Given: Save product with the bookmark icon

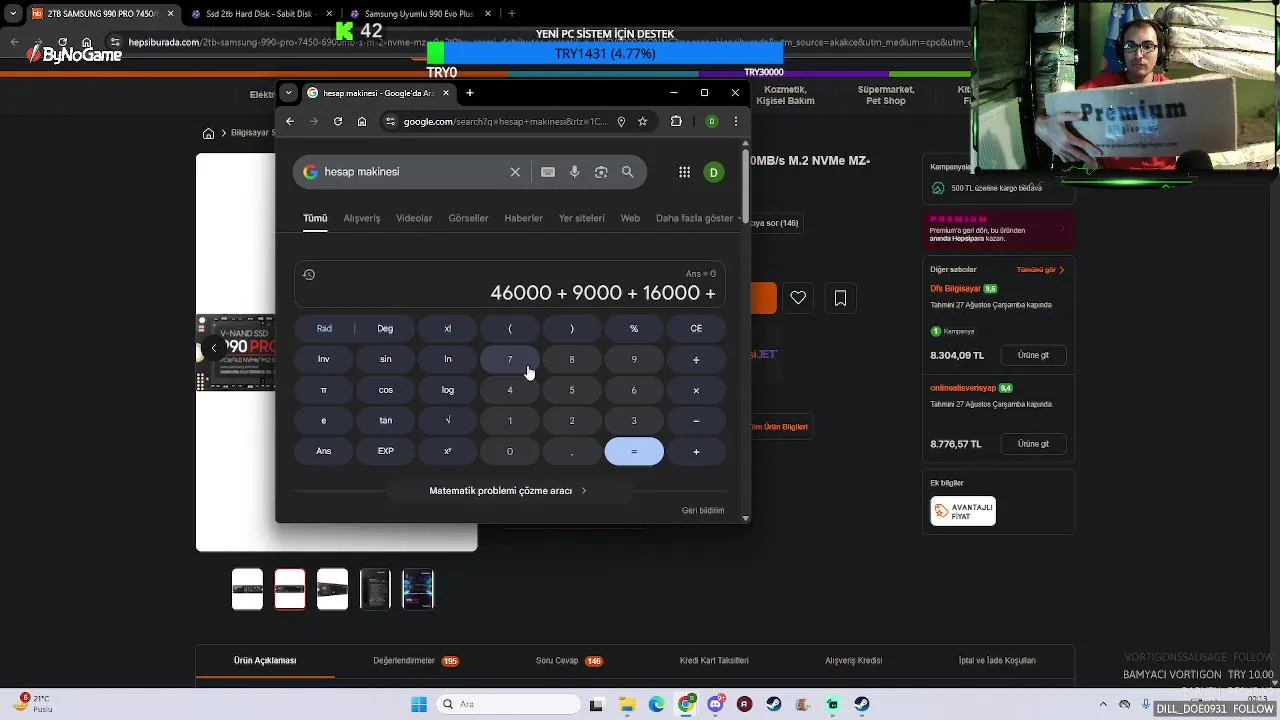Looking at the screenshot, I should click(840, 298).
